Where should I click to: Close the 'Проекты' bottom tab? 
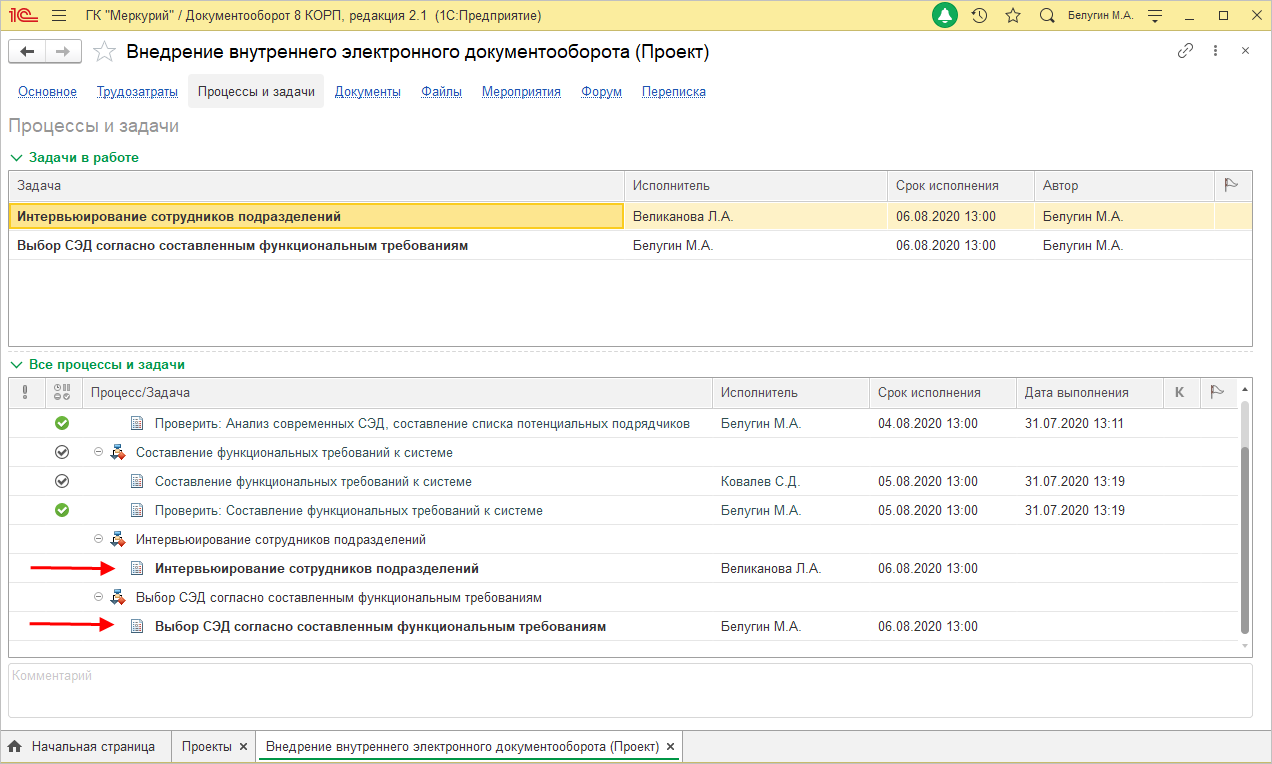click(x=243, y=747)
